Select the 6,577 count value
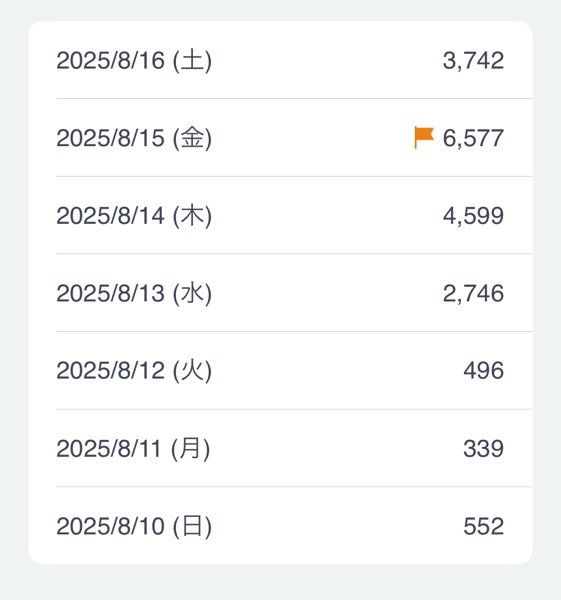 (473, 138)
